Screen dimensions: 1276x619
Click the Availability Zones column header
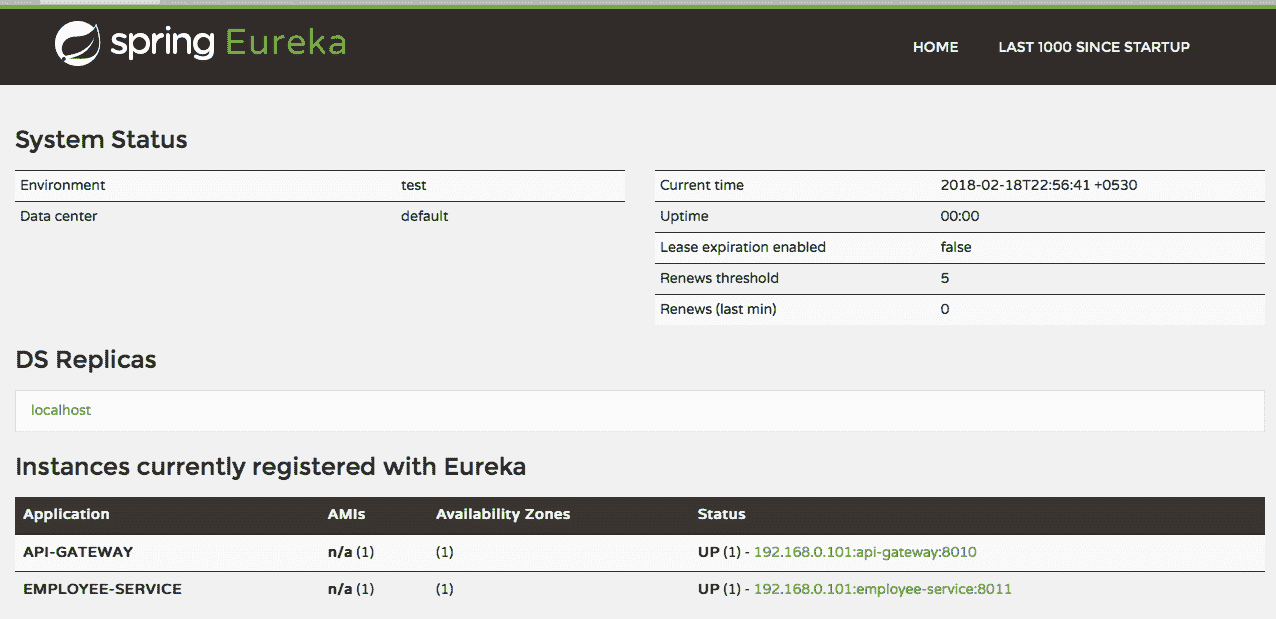click(503, 514)
